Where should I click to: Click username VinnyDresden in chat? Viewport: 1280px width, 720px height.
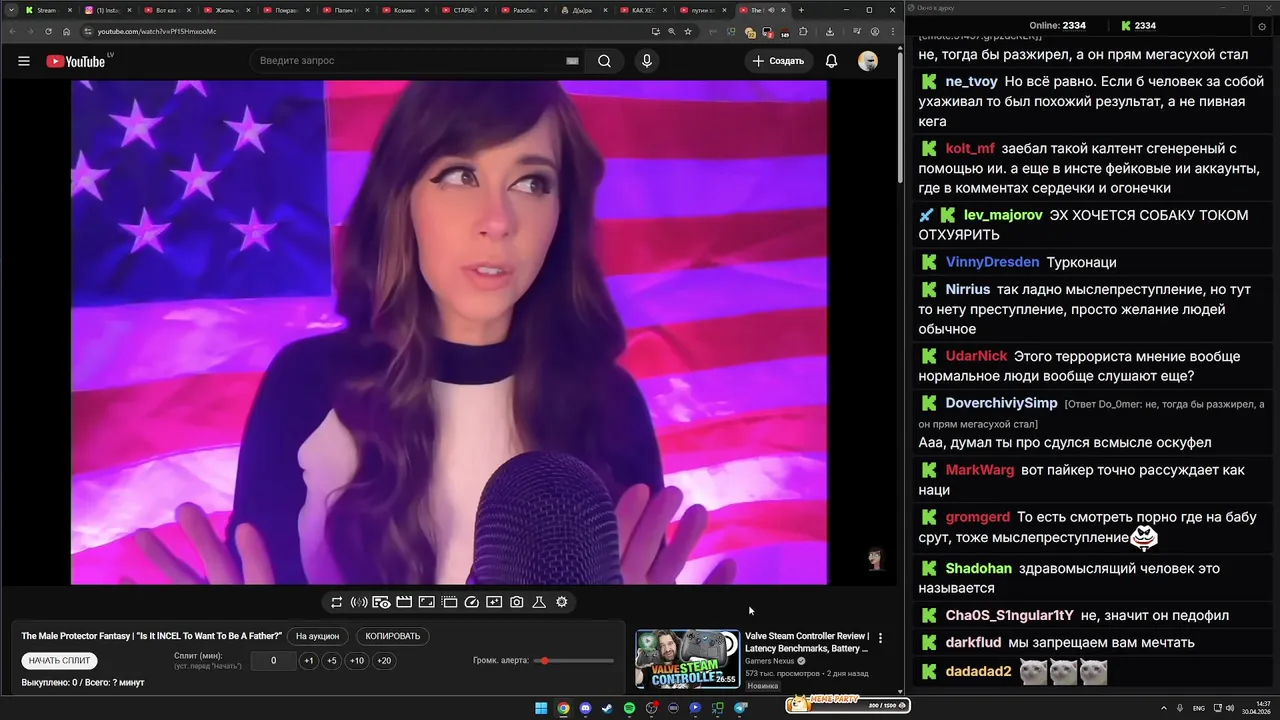pyautogui.click(x=992, y=262)
